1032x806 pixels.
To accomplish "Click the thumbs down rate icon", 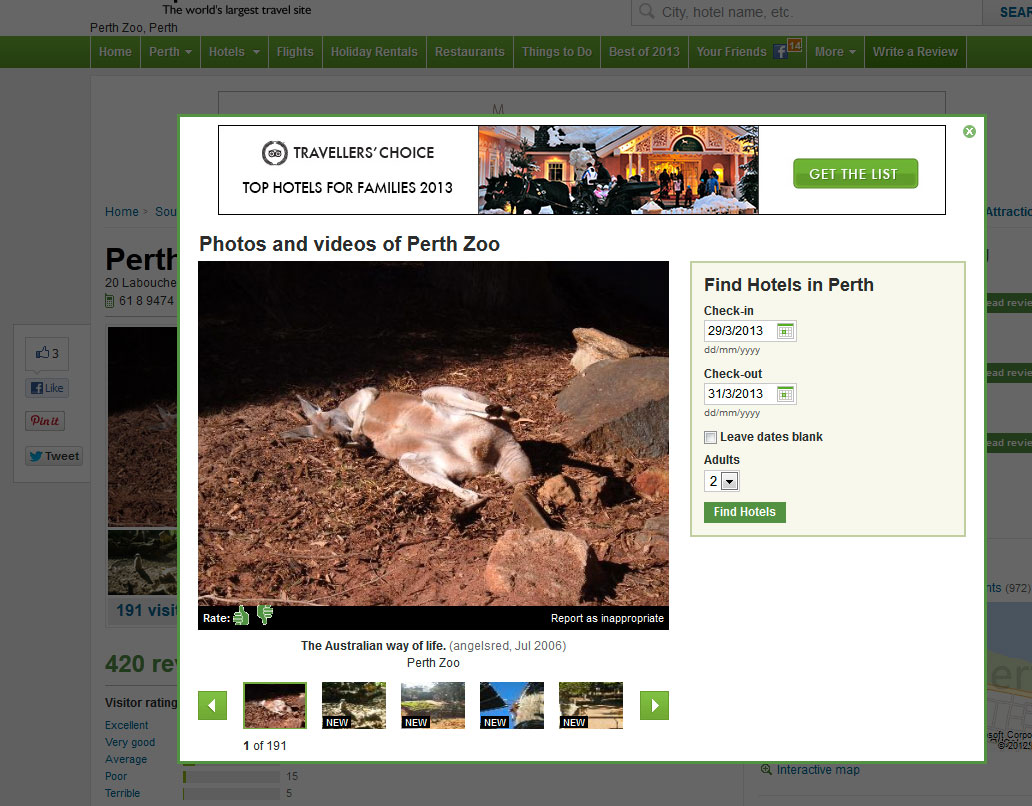I will (264, 616).
